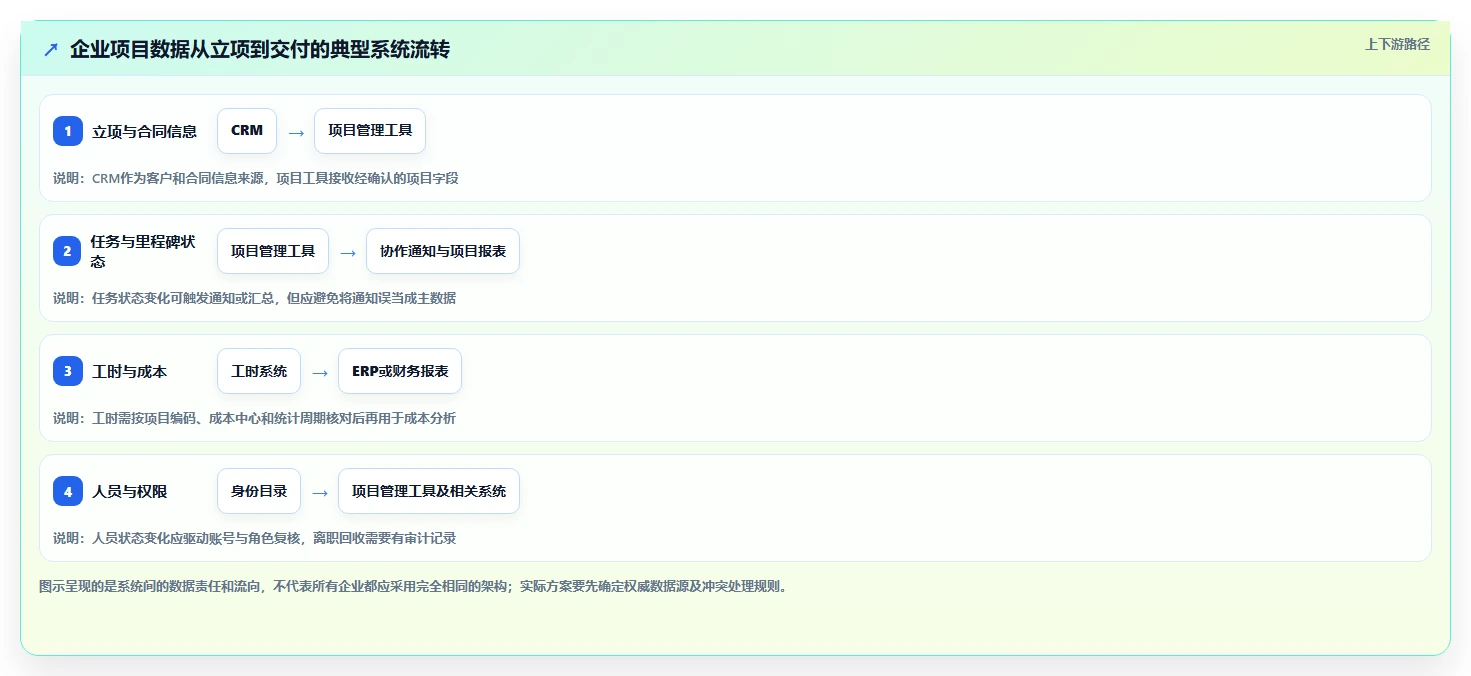
Task: Click the arrow after 身份目录
Action: (x=320, y=492)
